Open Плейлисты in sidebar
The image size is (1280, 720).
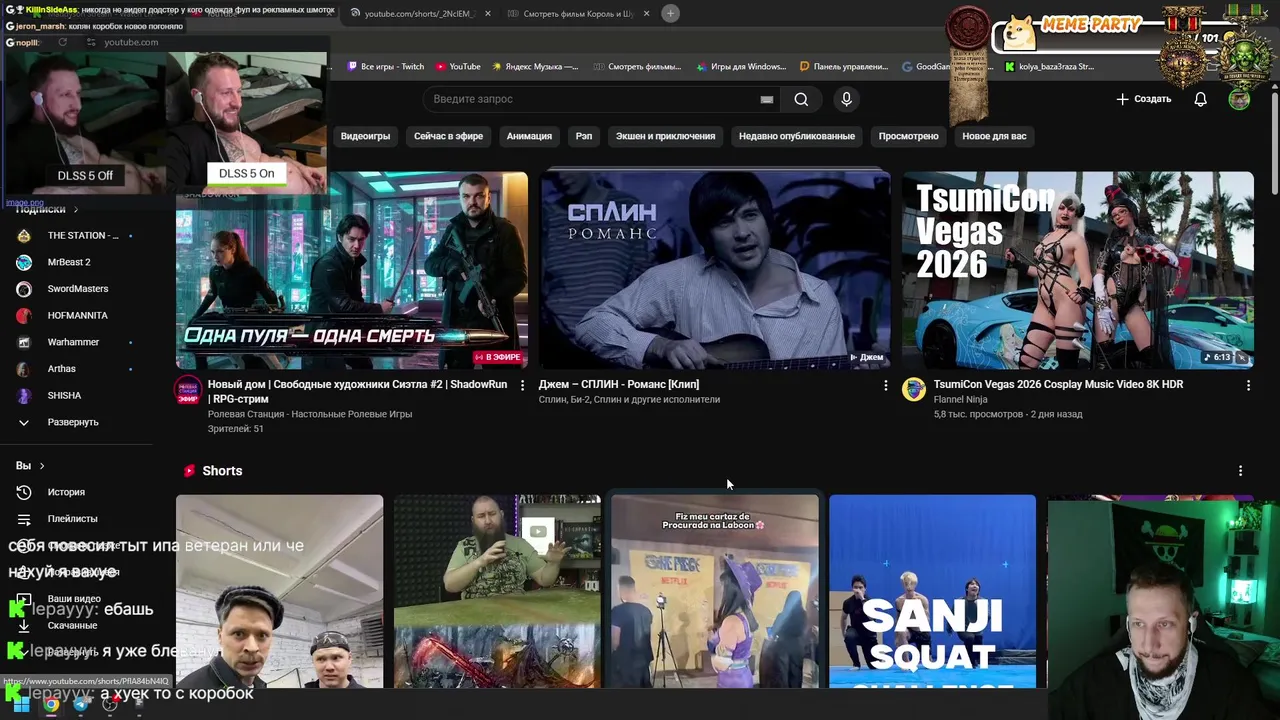coord(72,519)
